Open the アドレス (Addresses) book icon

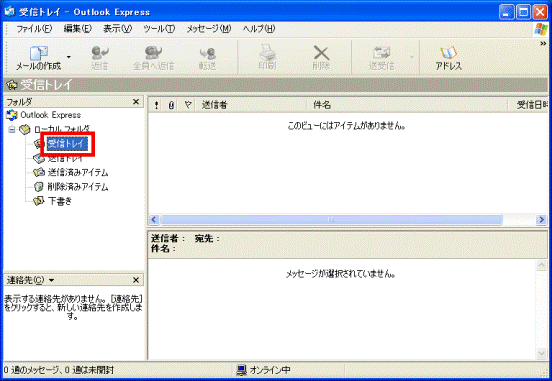tap(448, 53)
